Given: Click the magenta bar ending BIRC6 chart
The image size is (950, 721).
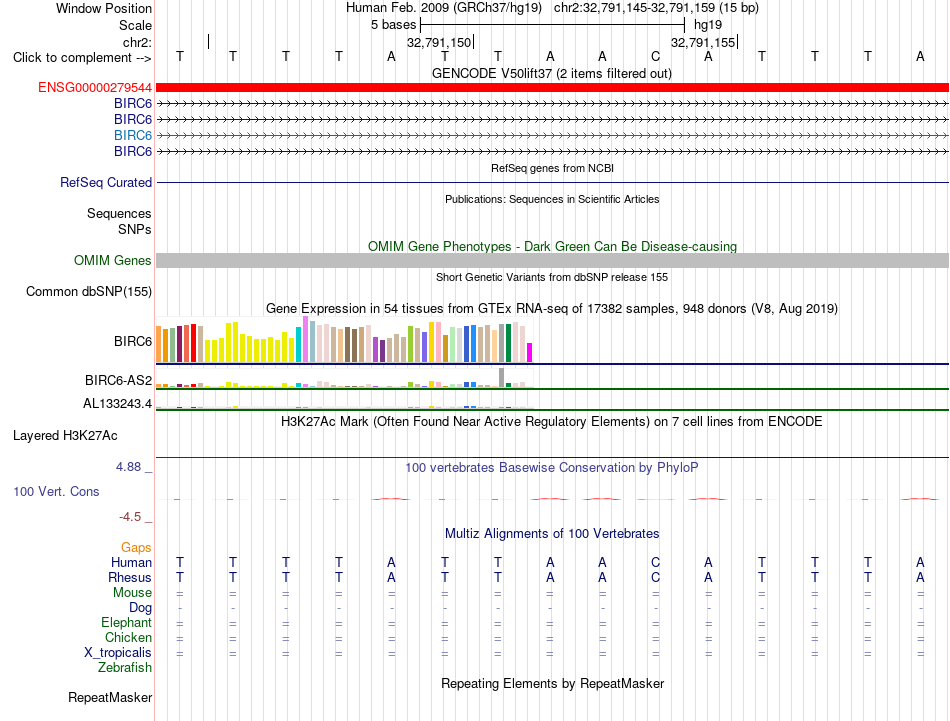Looking at the screenshot, I should pyautogui.click(x=529, y=353).
